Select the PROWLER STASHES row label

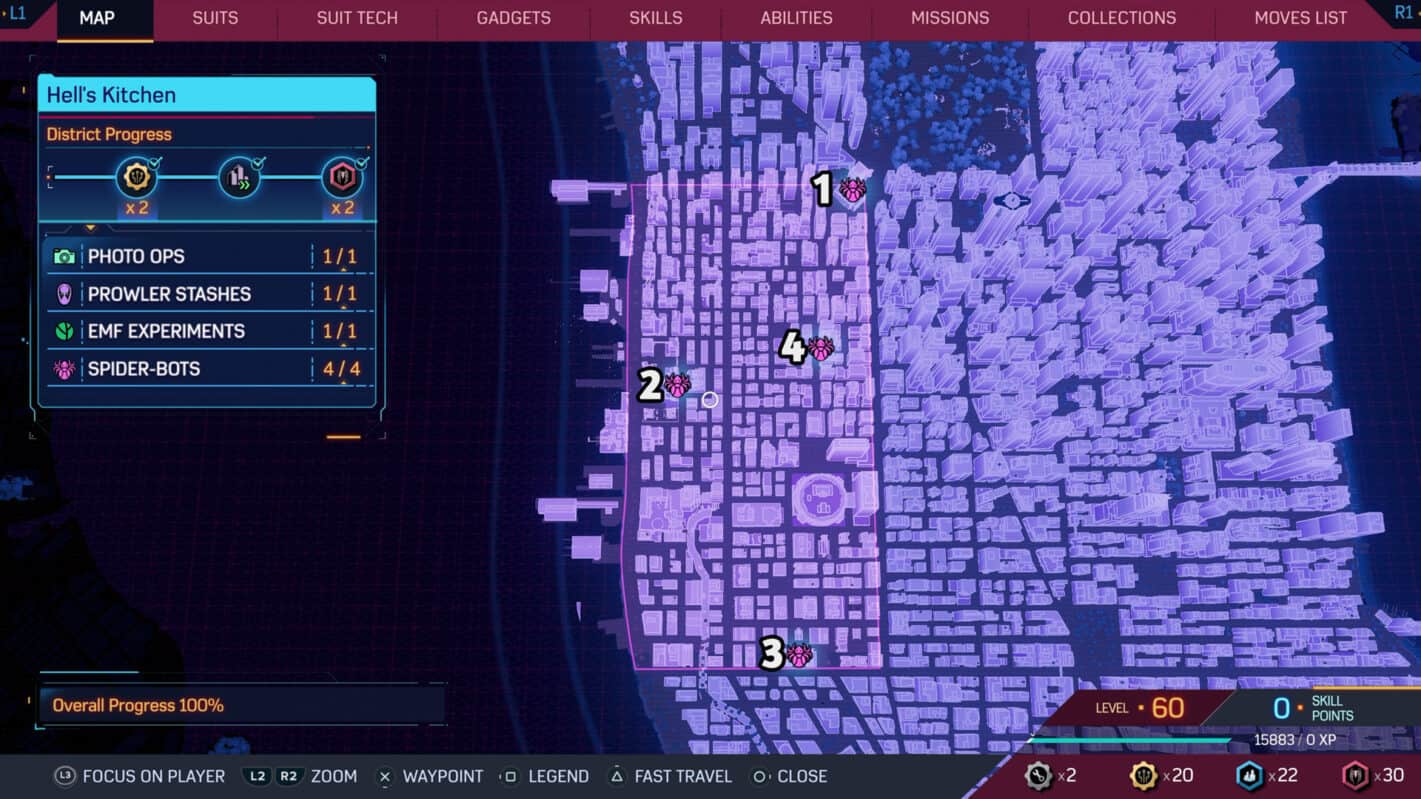click(169, 294)
